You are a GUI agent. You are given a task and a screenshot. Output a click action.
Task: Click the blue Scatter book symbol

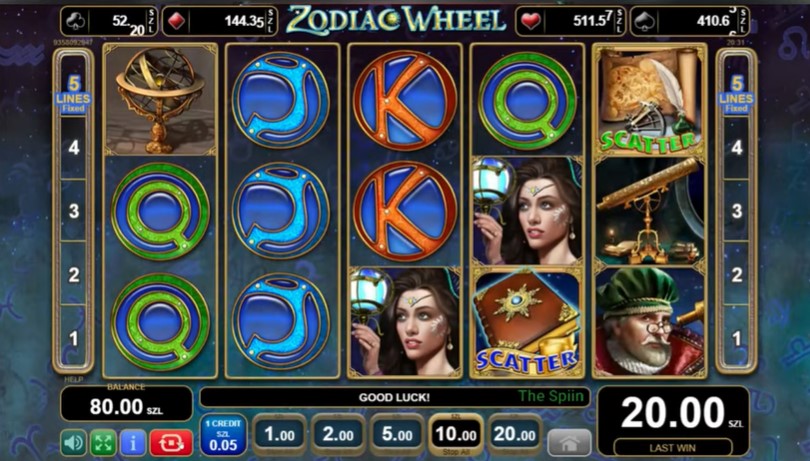(x=527, y=321)
